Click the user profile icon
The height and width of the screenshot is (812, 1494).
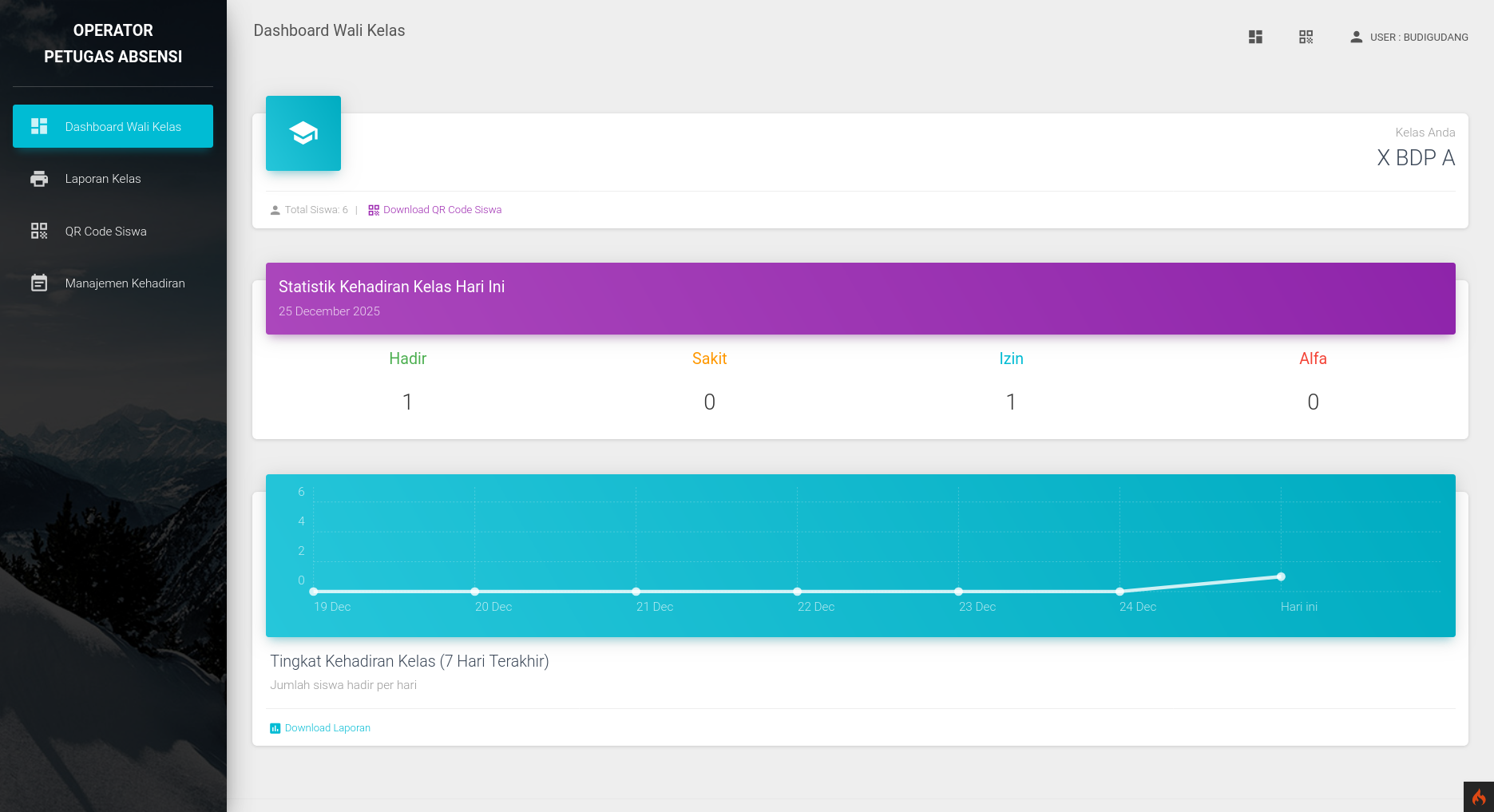click(x=1356, y=37)
